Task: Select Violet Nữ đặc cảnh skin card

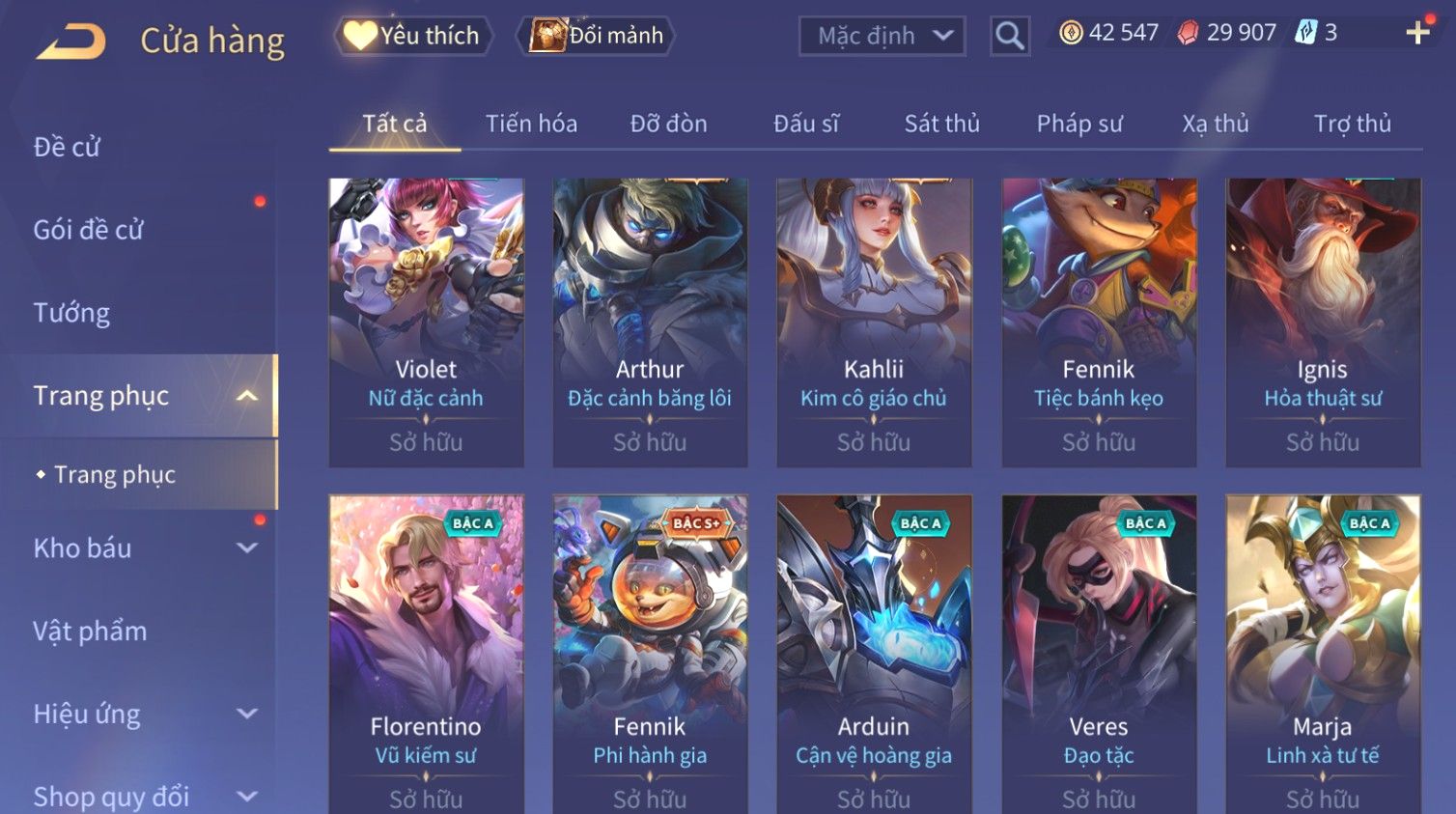Action: (x=426, y=323)
